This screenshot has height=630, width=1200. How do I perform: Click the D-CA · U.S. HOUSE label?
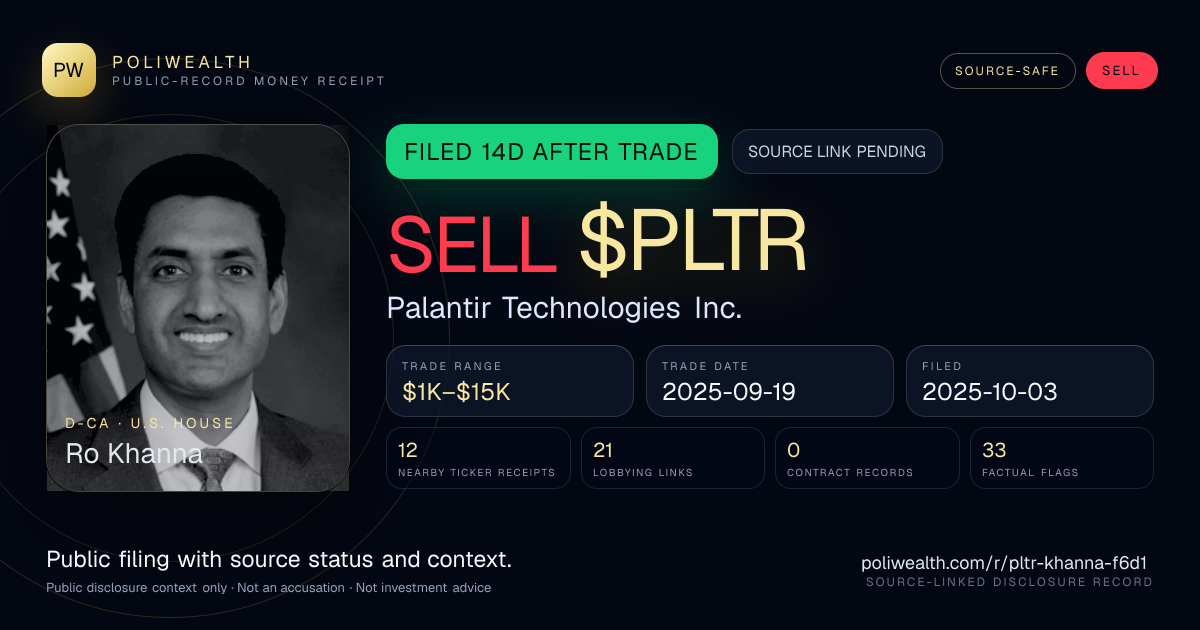click(x=150, y=423)
